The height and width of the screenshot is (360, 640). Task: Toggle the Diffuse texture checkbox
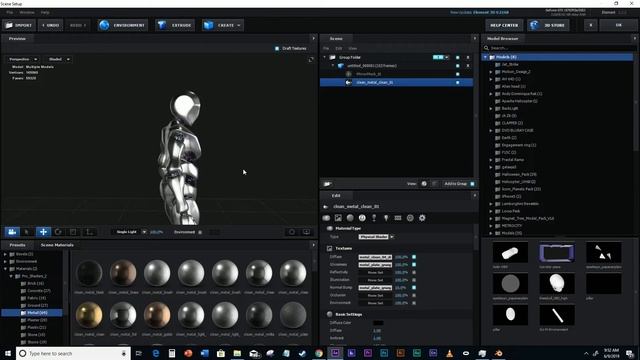414,257
